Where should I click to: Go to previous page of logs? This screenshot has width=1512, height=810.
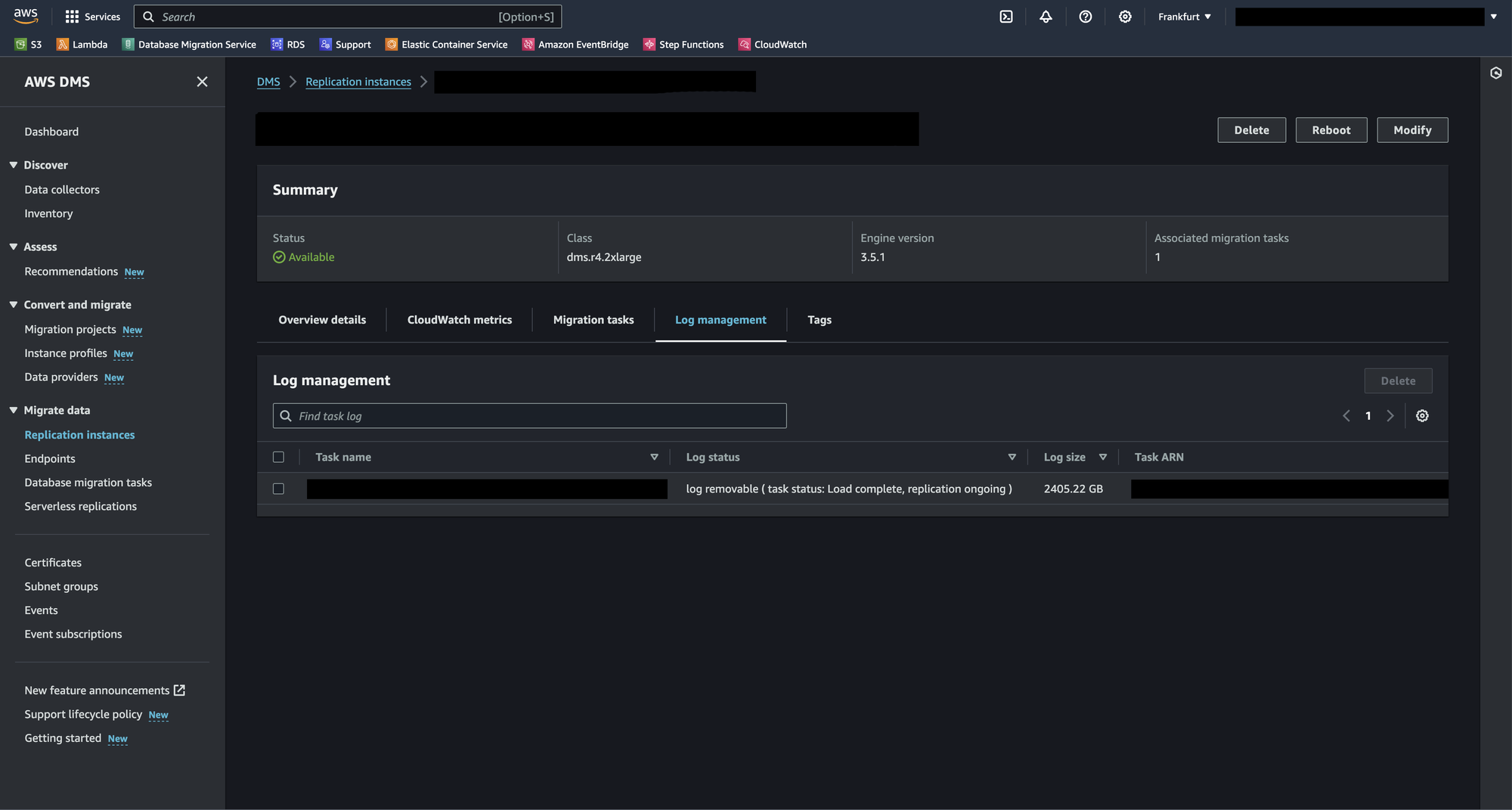[x=1346, y=416]
